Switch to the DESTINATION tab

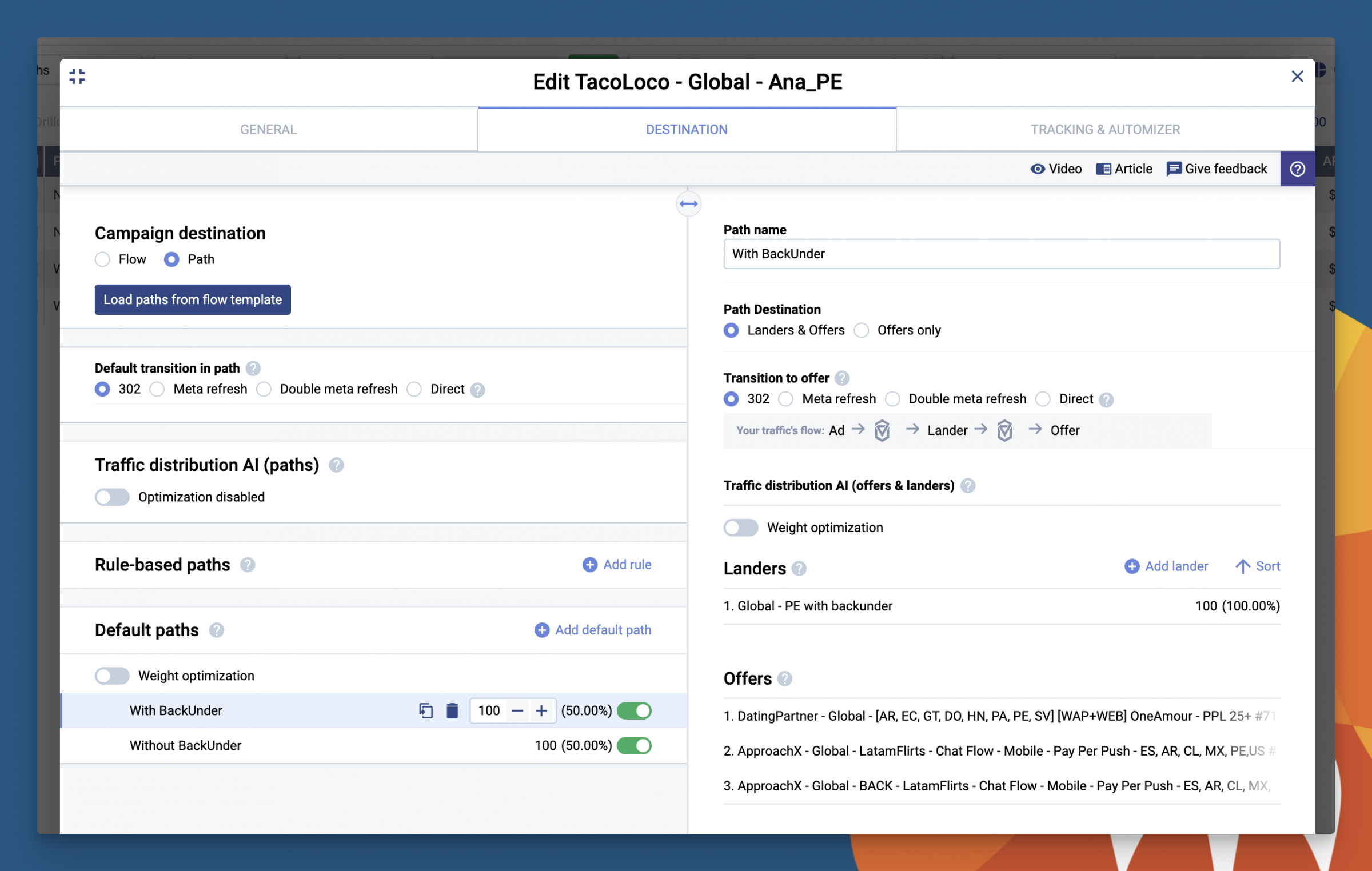point(687,130)
